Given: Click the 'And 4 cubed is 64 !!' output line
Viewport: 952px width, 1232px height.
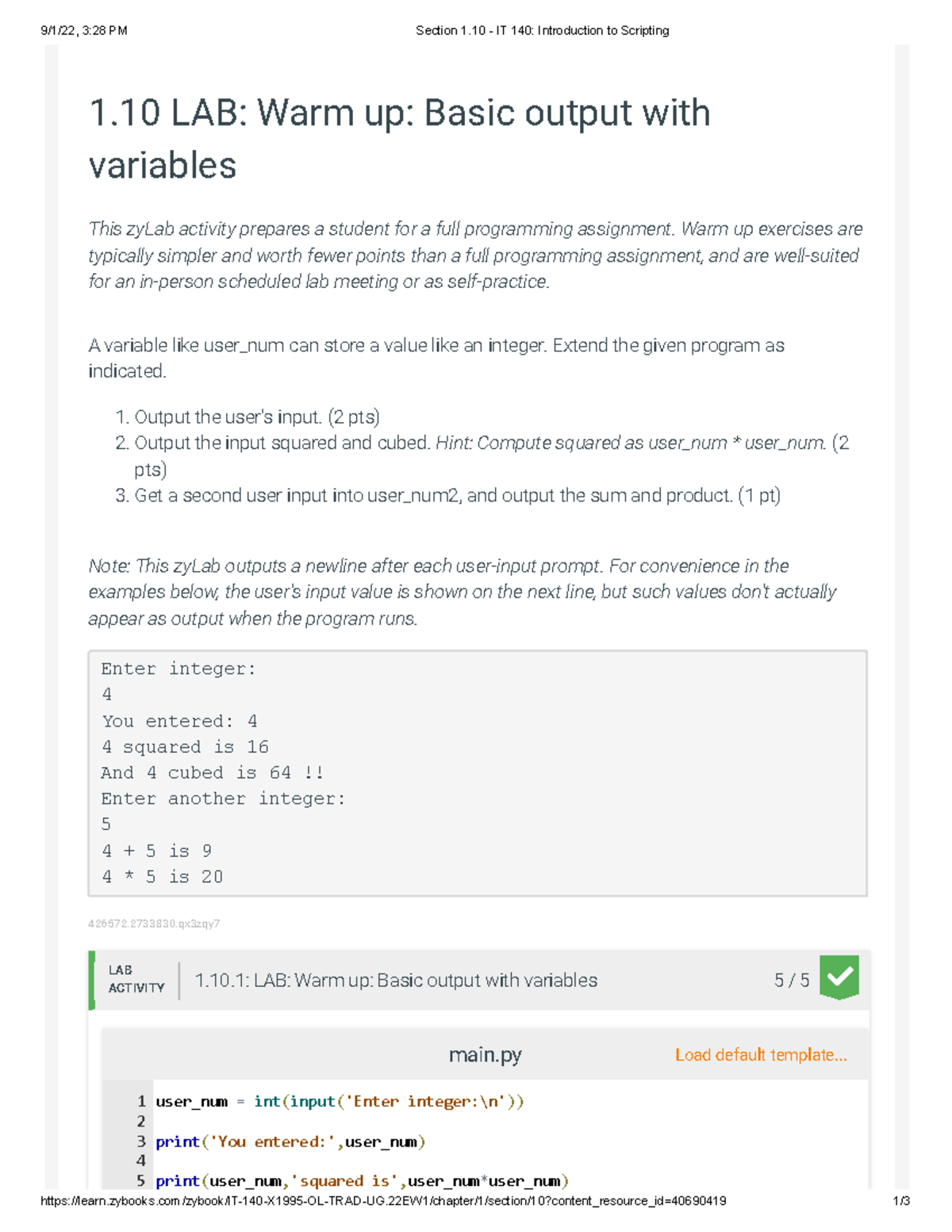Looking at the screenshot, I should coord(212,773).
